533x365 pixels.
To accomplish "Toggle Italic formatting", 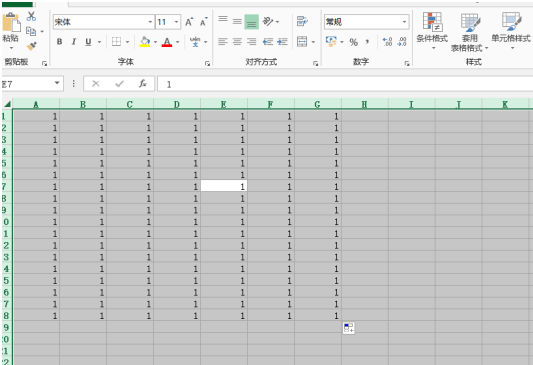I will coord(74,42).
